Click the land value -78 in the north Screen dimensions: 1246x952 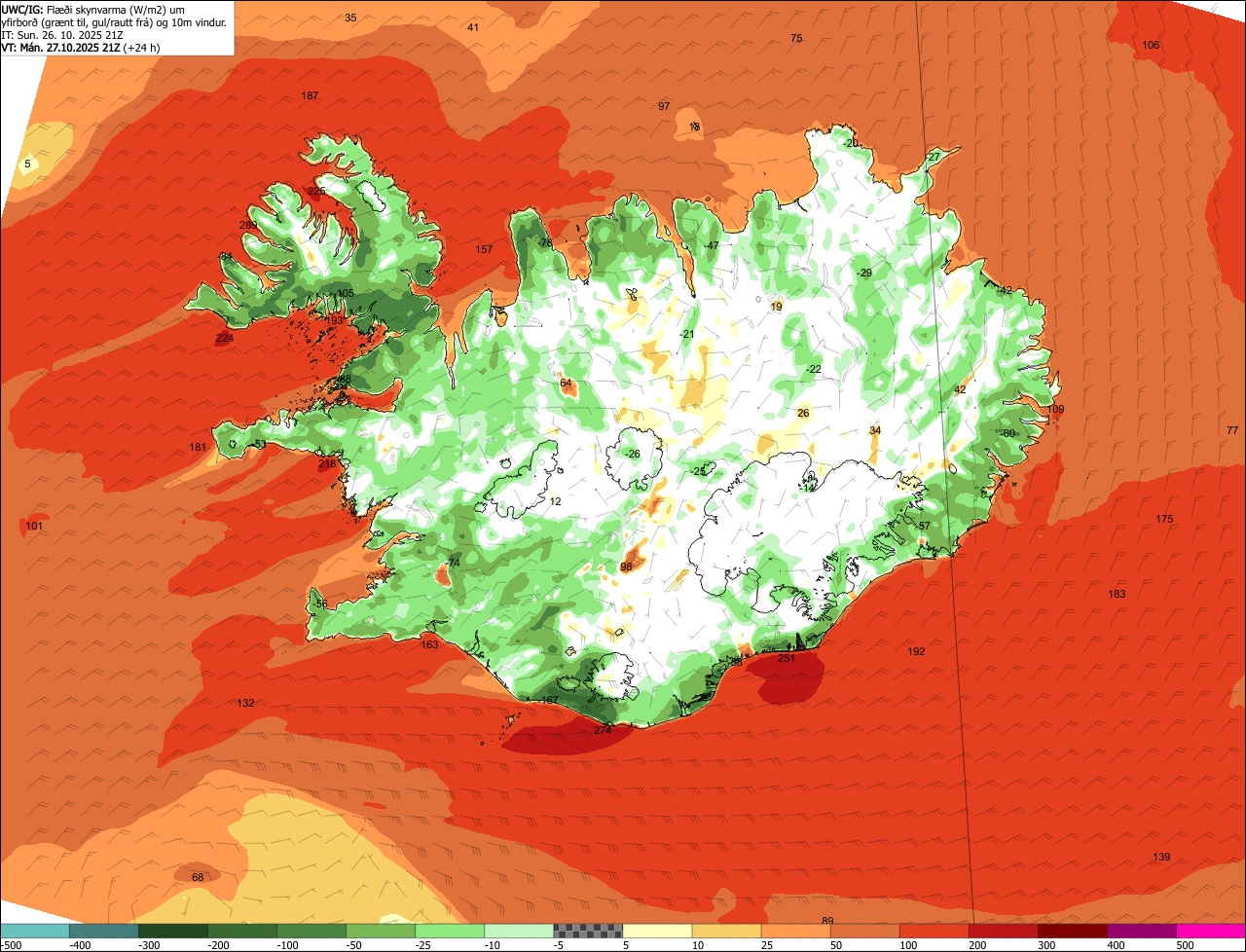coord(544,242)
